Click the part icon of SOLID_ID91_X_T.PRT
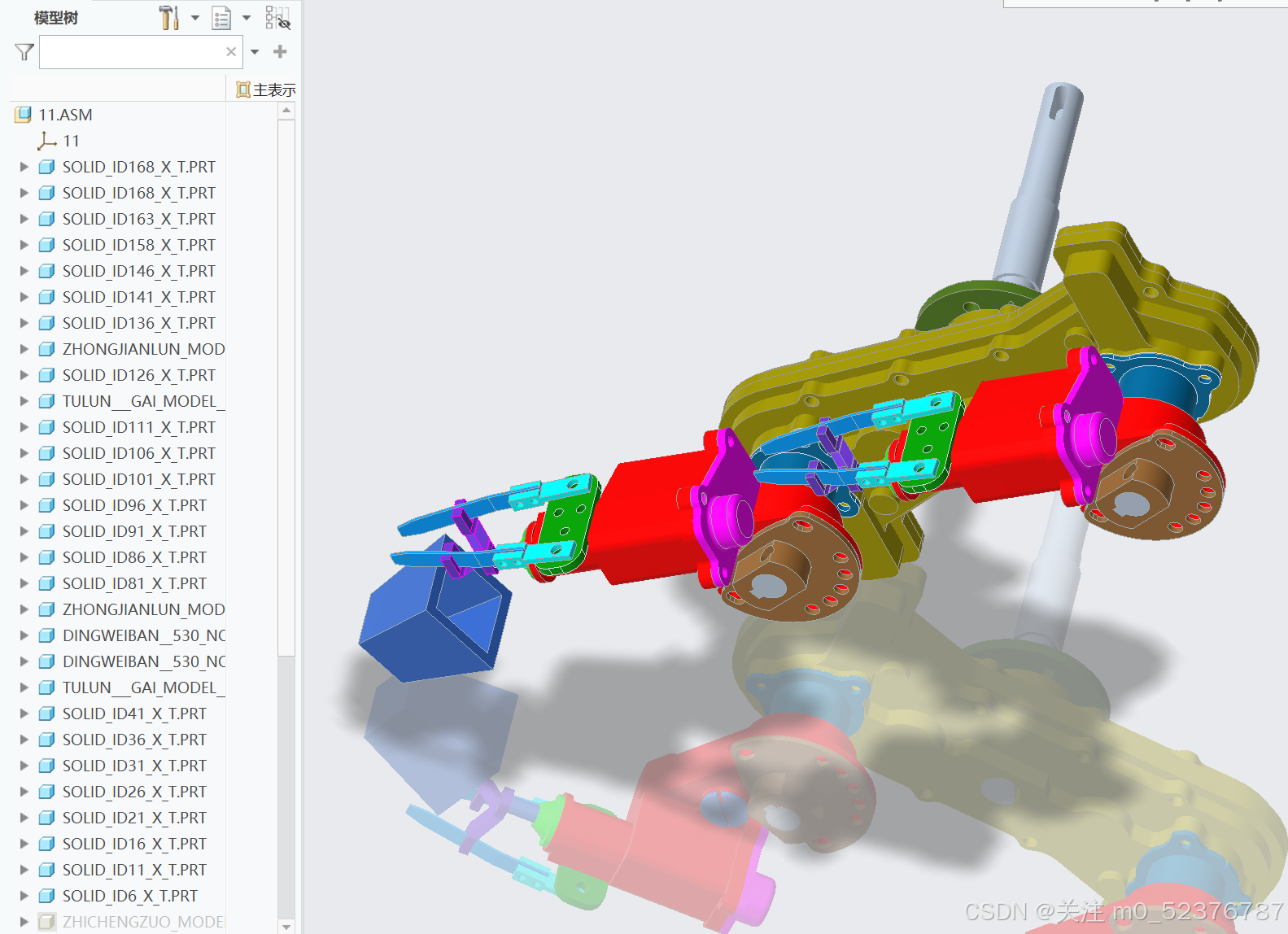Image resolution: width=1288 pixels, height=934 pixels. [47, 531]
